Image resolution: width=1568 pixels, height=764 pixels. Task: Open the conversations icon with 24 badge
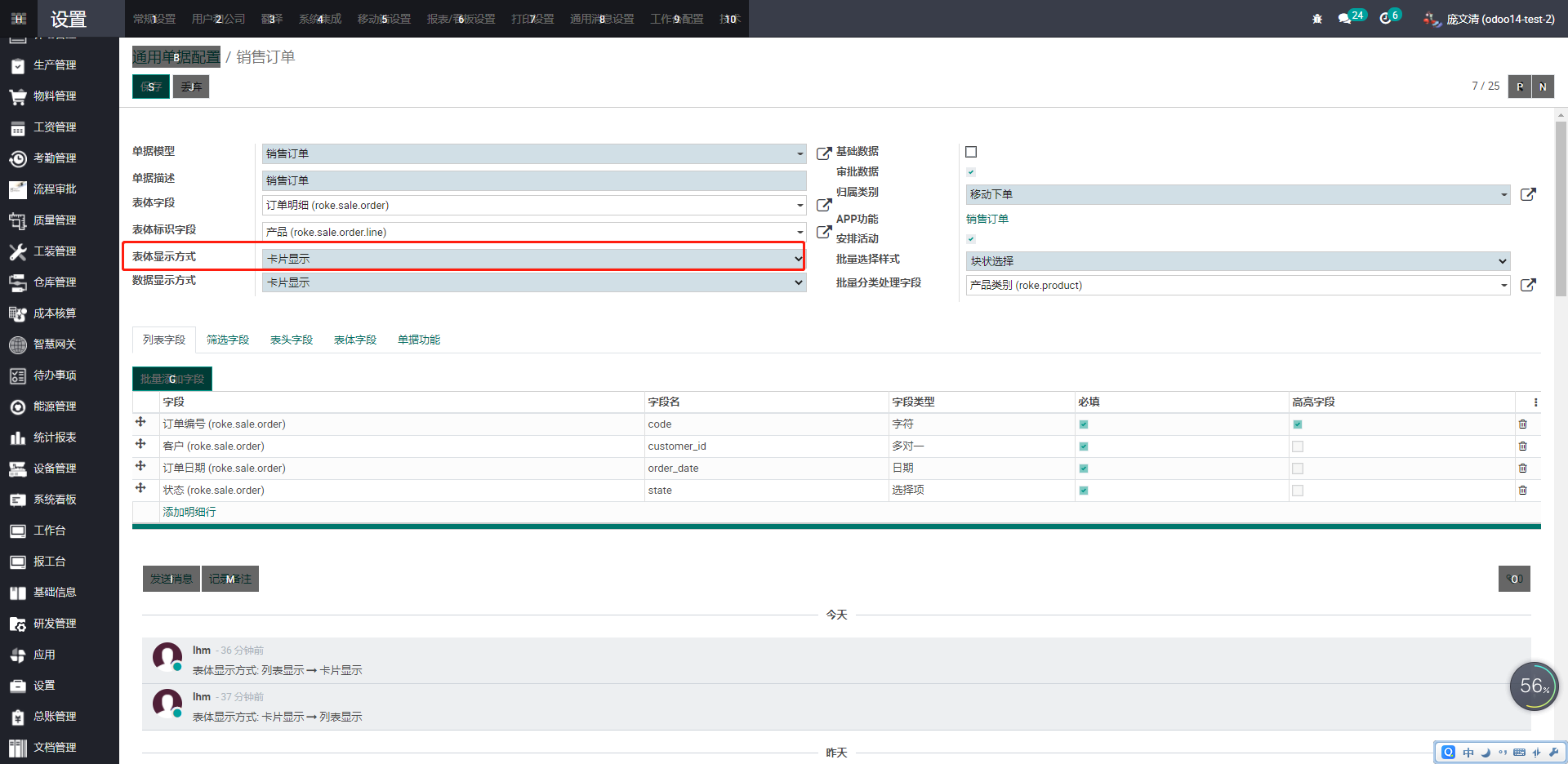[x=1344, y=19]
